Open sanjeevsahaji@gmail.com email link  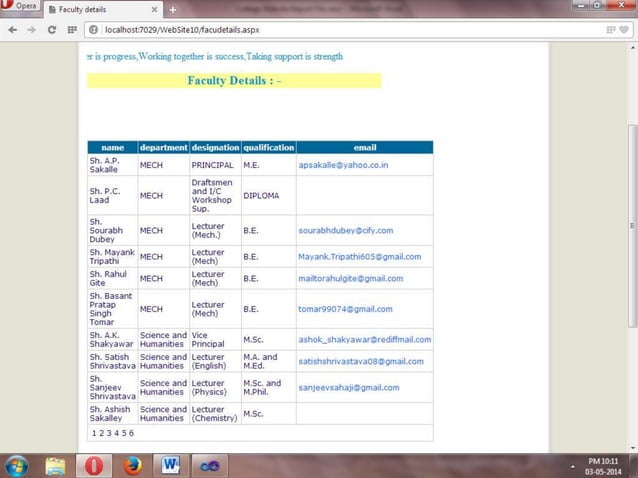coord(349,388)
